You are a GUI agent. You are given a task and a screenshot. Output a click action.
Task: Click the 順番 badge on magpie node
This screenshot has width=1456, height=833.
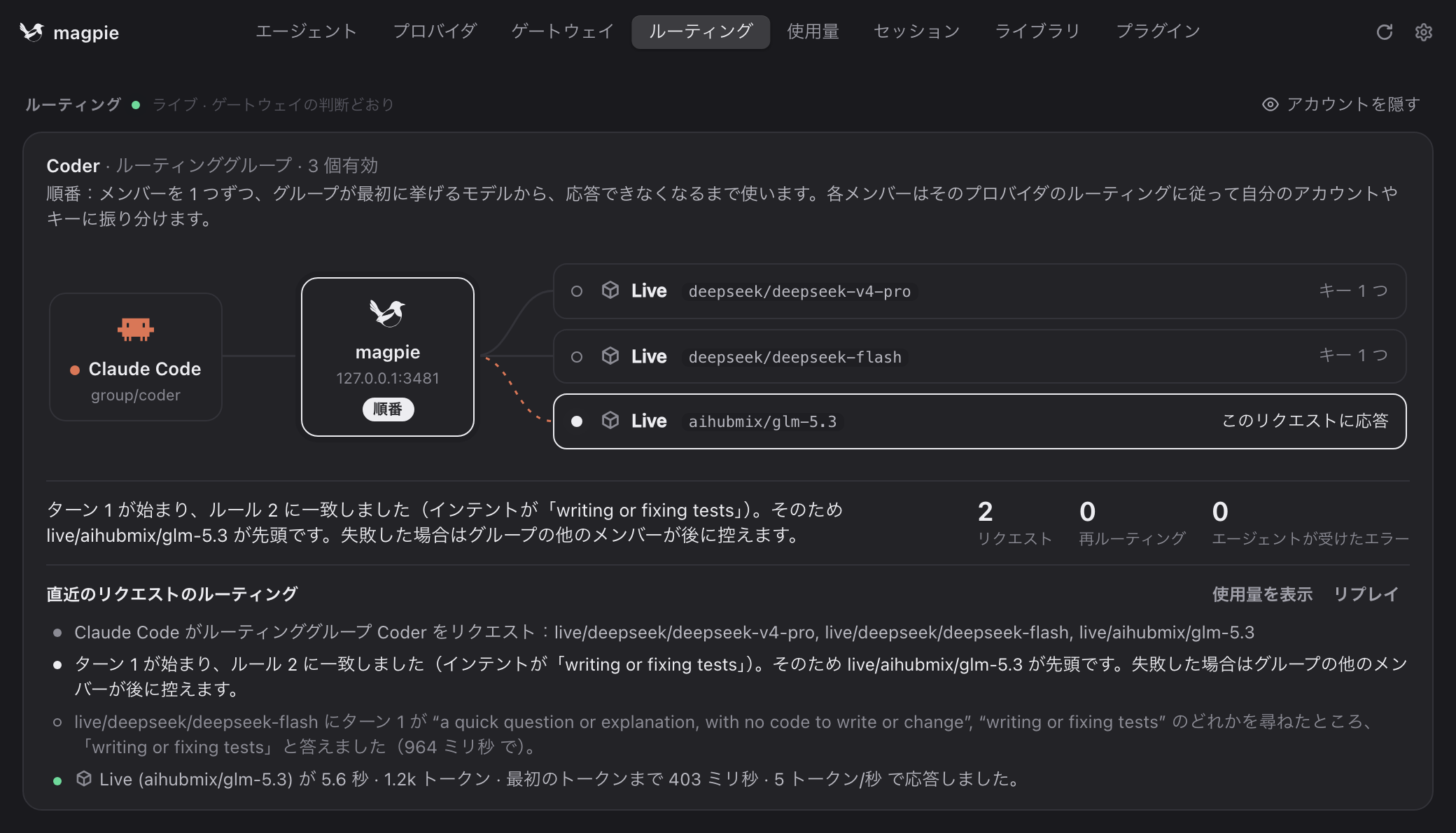point(388,409)
